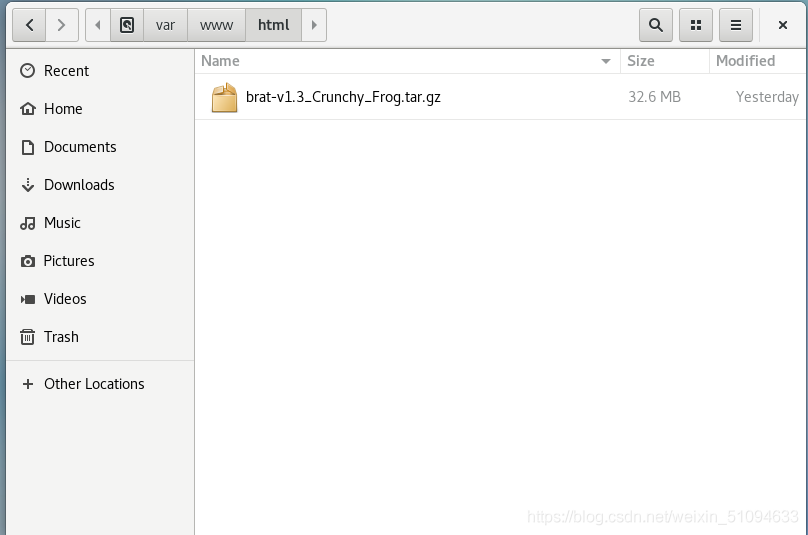Jump to the www folder in path bar

216,25
